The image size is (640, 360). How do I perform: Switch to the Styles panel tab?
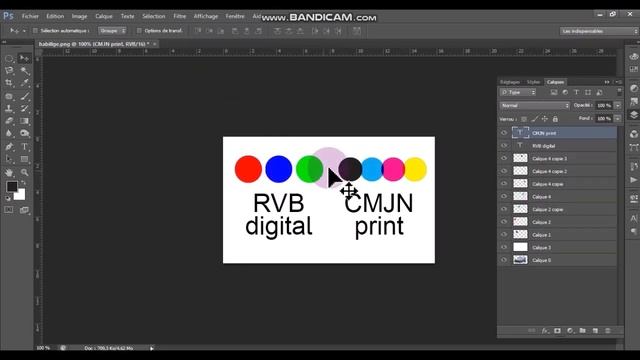pos(533,82)
